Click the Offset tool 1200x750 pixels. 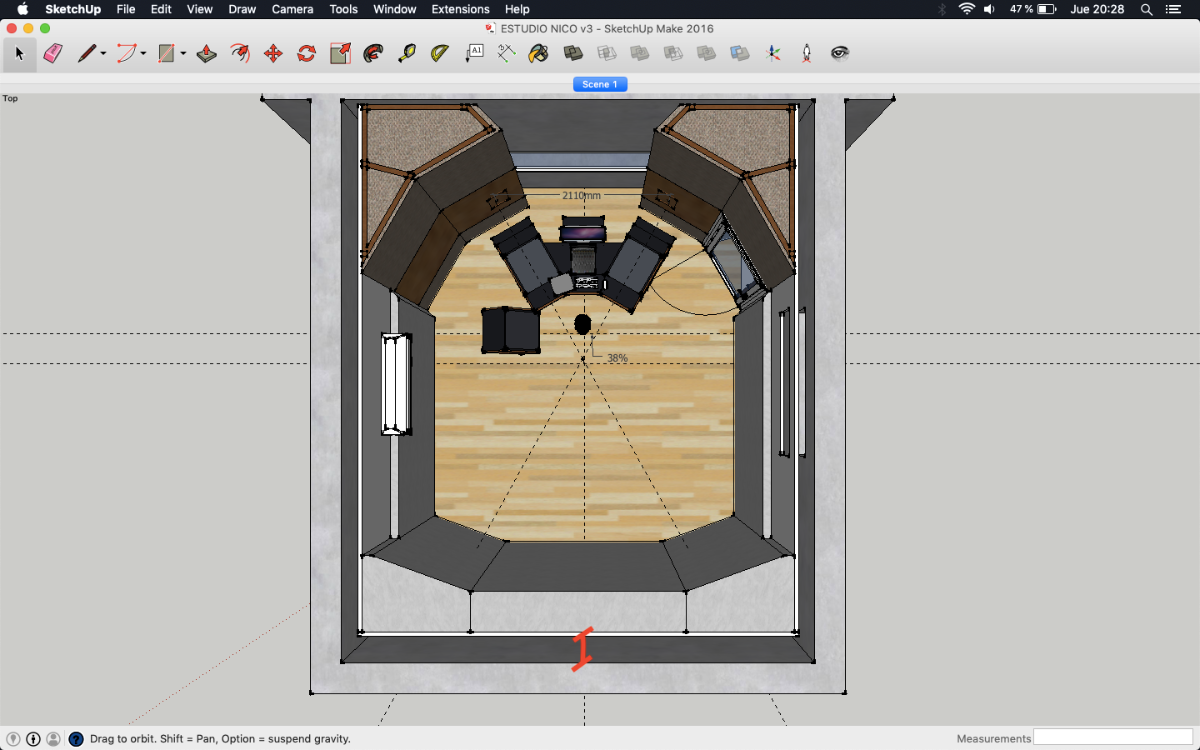[x=373, y=53]
